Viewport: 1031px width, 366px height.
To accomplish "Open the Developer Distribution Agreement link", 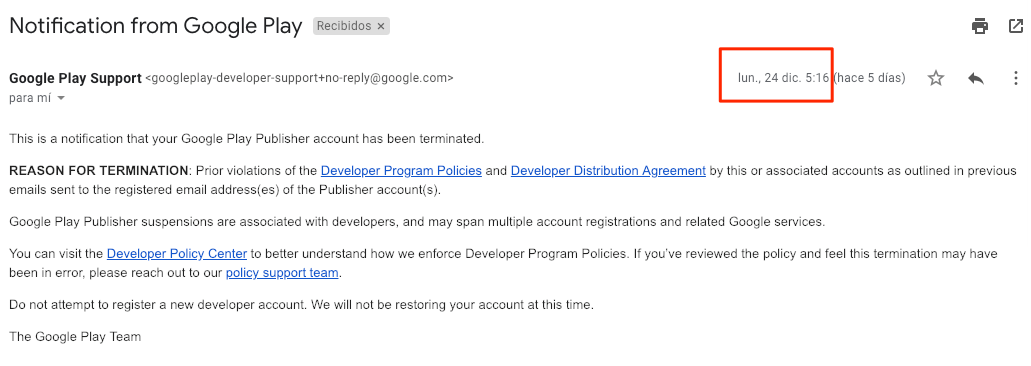I will pos(608,171).
